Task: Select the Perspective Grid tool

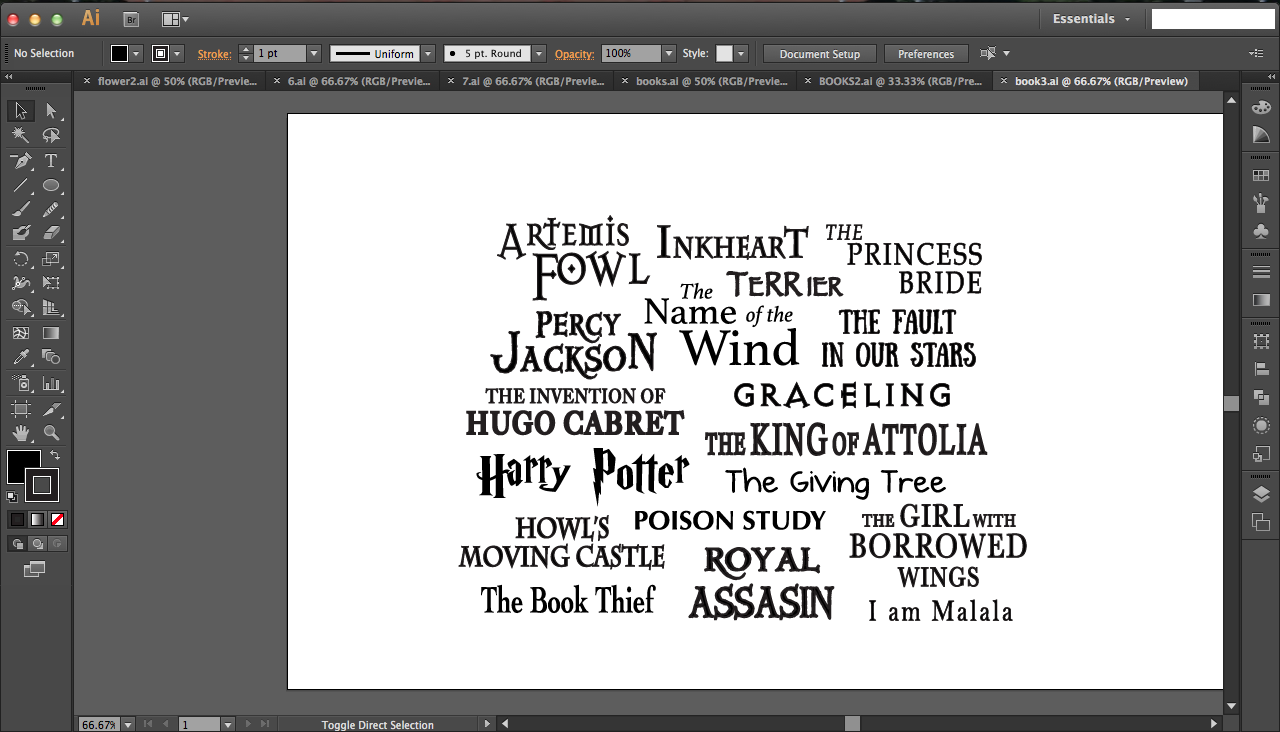Action: point(51,308)
